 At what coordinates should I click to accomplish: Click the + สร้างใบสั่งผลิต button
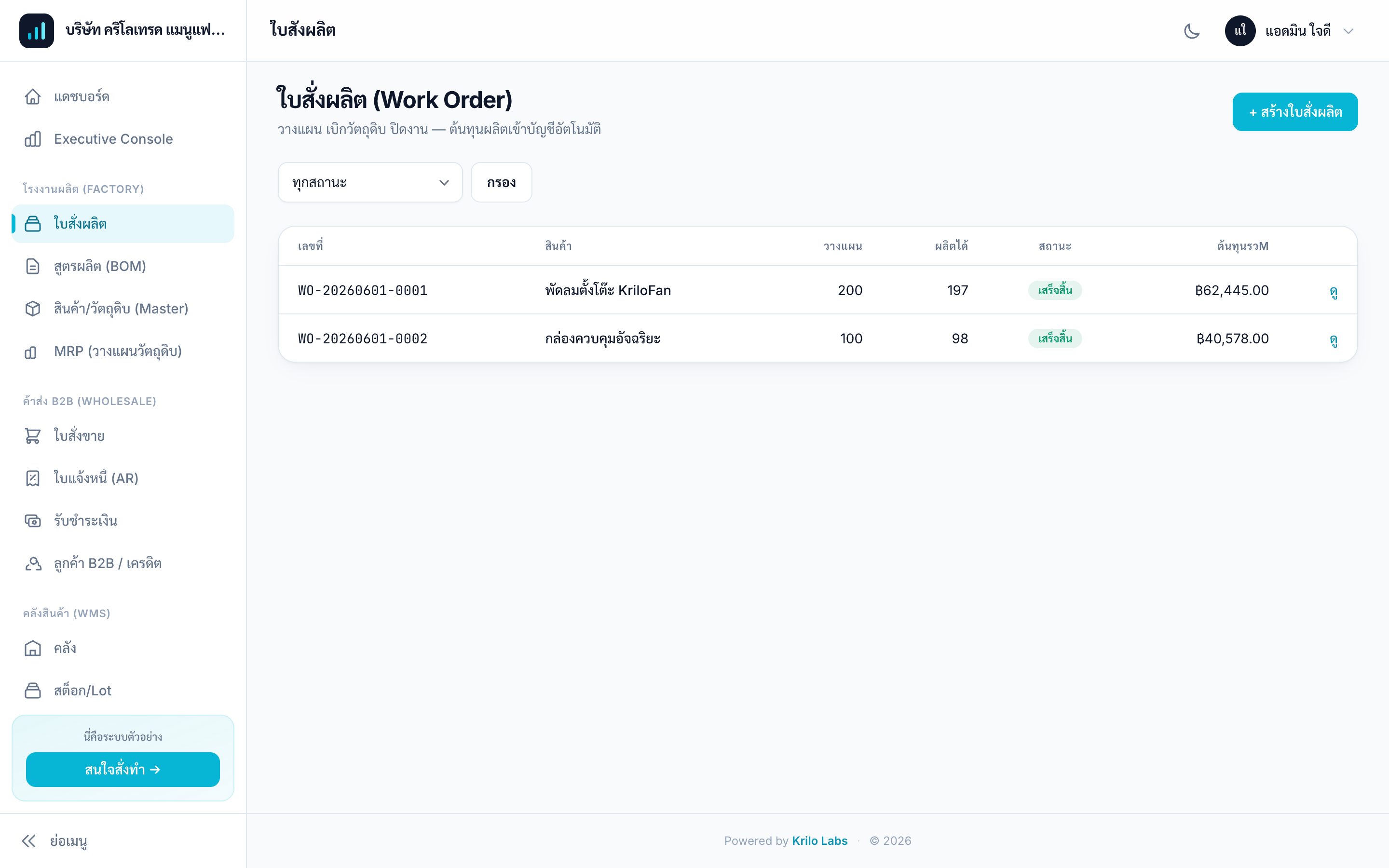[x=1295, y=112]
